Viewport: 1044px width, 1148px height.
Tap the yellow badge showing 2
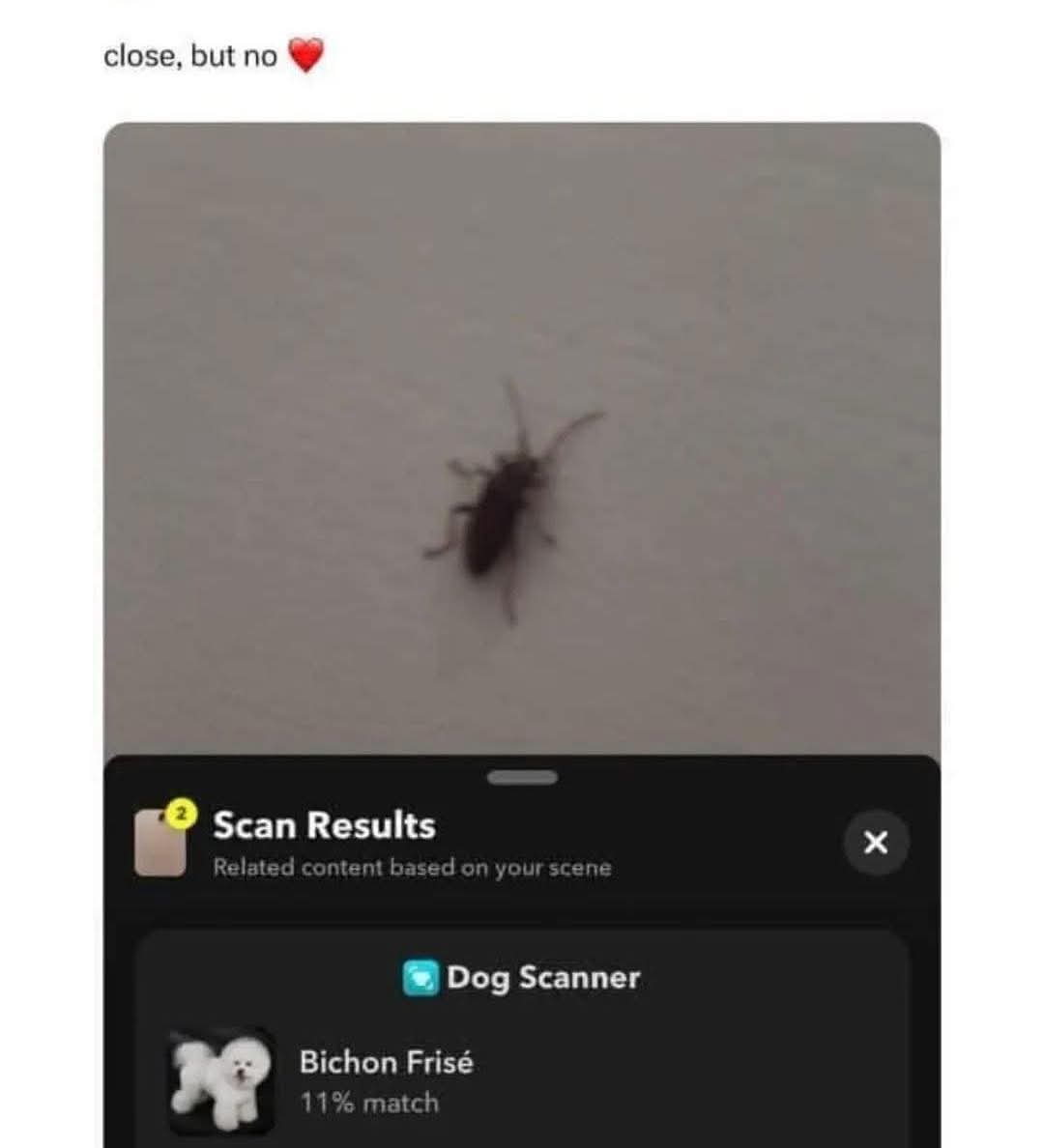click(183, 813)
